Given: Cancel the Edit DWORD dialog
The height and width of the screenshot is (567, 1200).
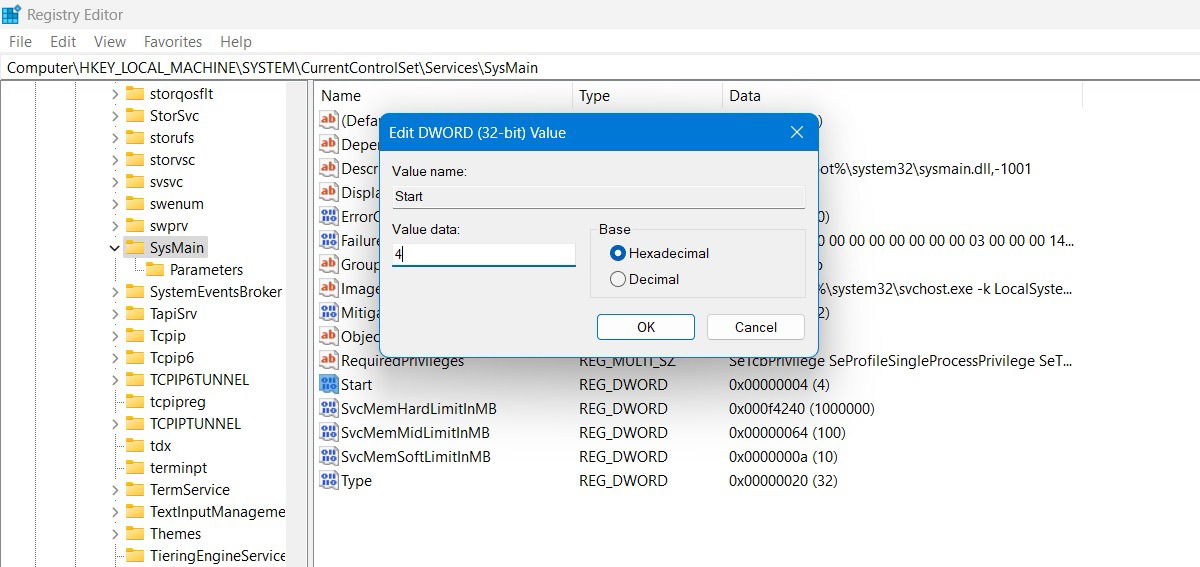Looking at the screenshot, I should (x=756, y=327).
